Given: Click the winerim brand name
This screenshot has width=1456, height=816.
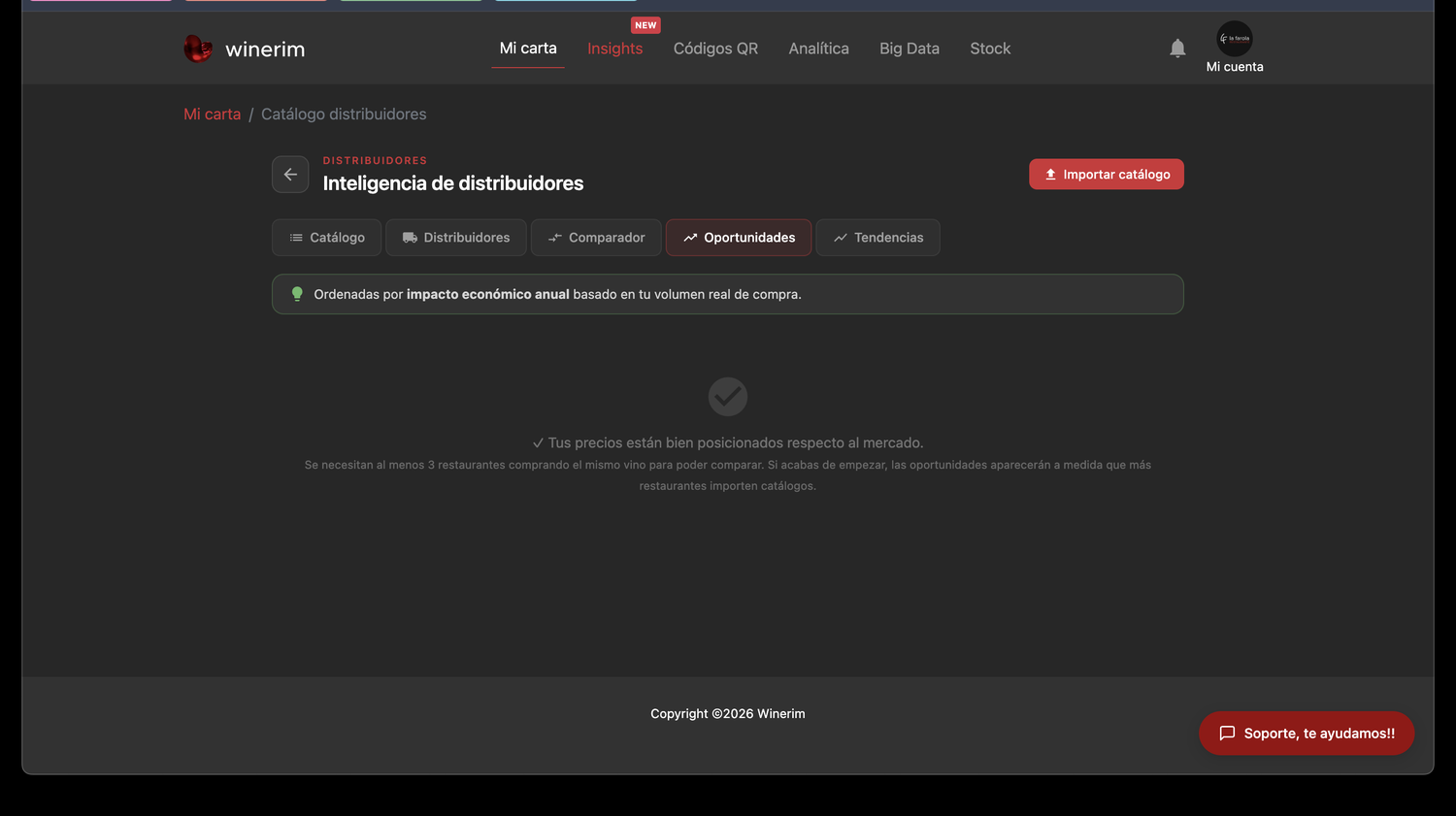Looking at the screenshot, I should pos(265,49).
